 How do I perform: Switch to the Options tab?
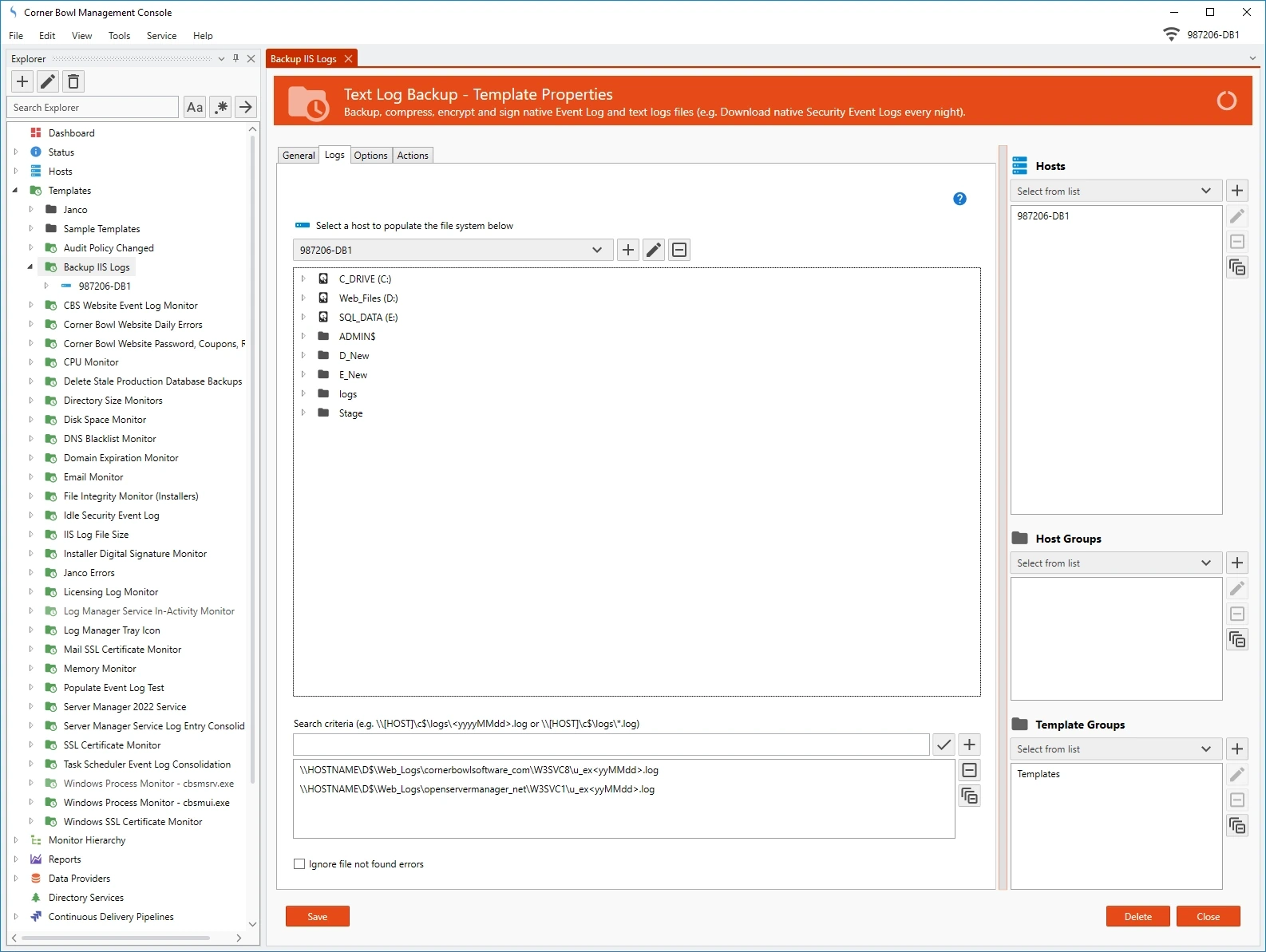click(x=370, y=156)
